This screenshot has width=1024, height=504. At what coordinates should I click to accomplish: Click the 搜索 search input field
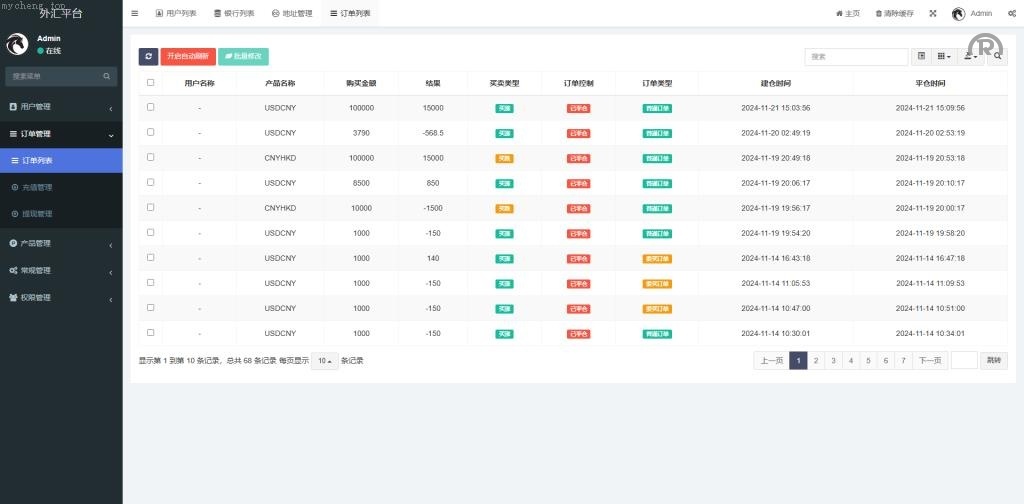point(856,57)
